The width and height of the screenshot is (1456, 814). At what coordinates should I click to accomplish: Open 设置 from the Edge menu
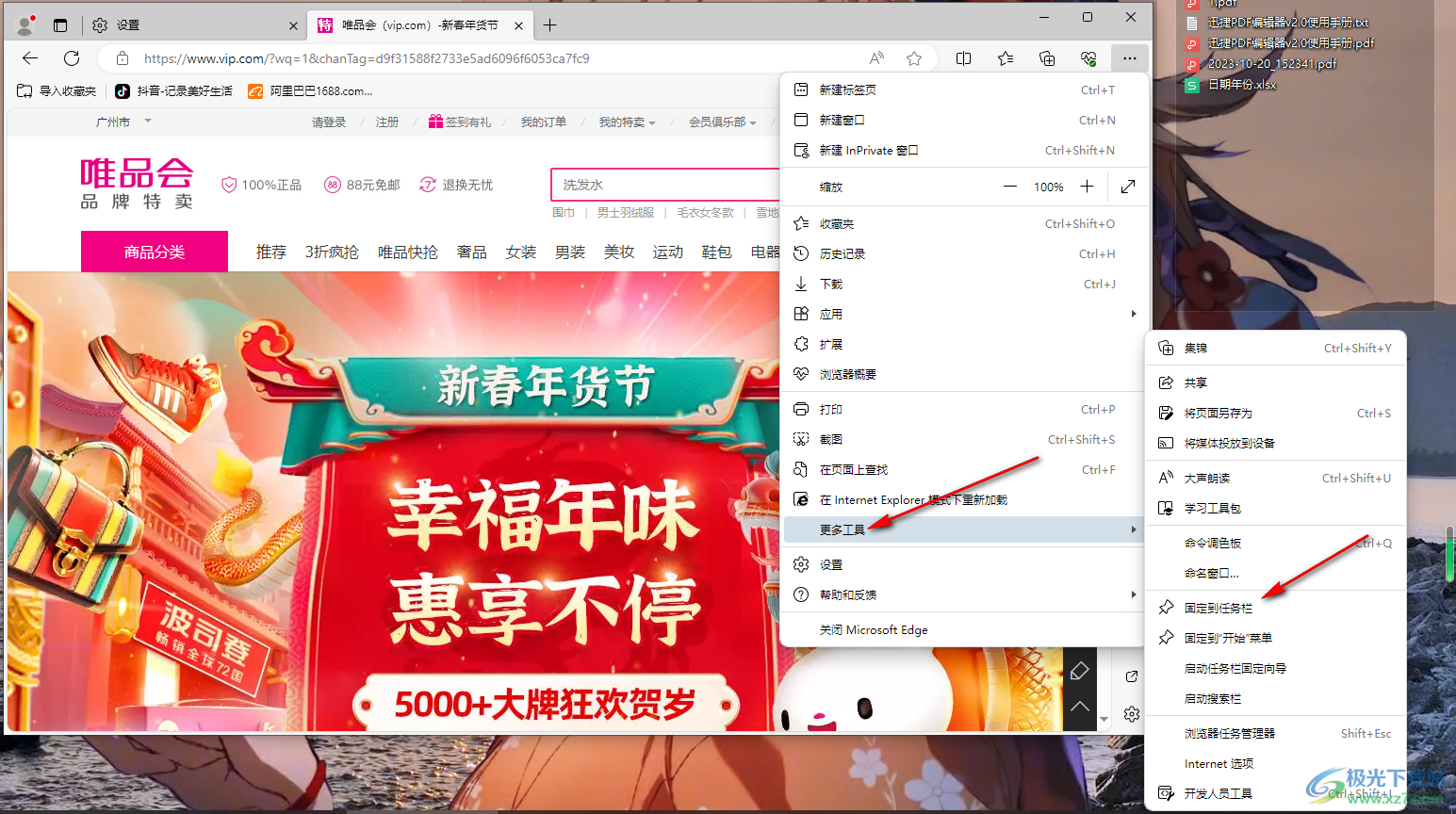pos(964,564)
